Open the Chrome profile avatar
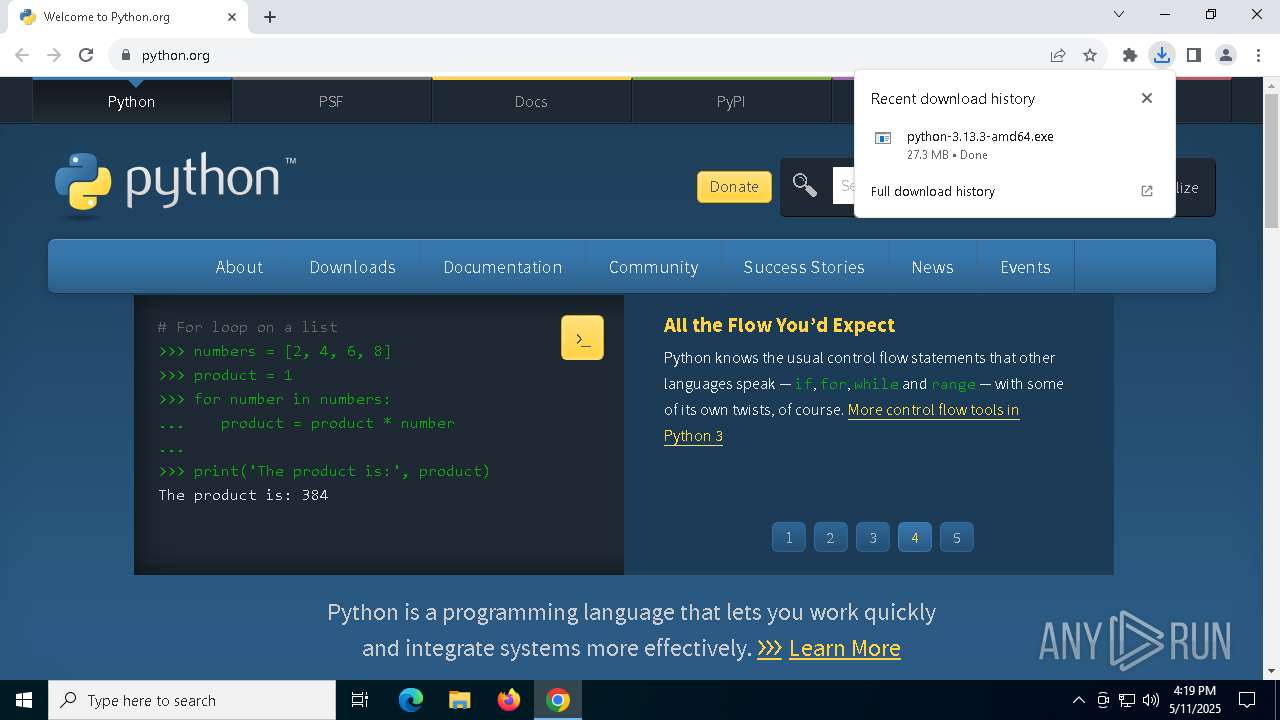Viewport: 1280px width, 720px height. [x=1226, y=55]
